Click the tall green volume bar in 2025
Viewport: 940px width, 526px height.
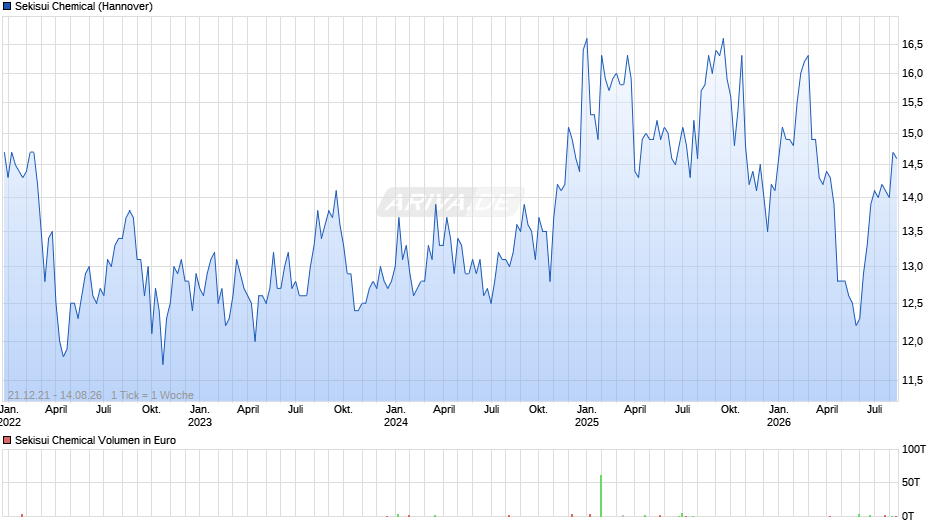click(x=601, y=496)
